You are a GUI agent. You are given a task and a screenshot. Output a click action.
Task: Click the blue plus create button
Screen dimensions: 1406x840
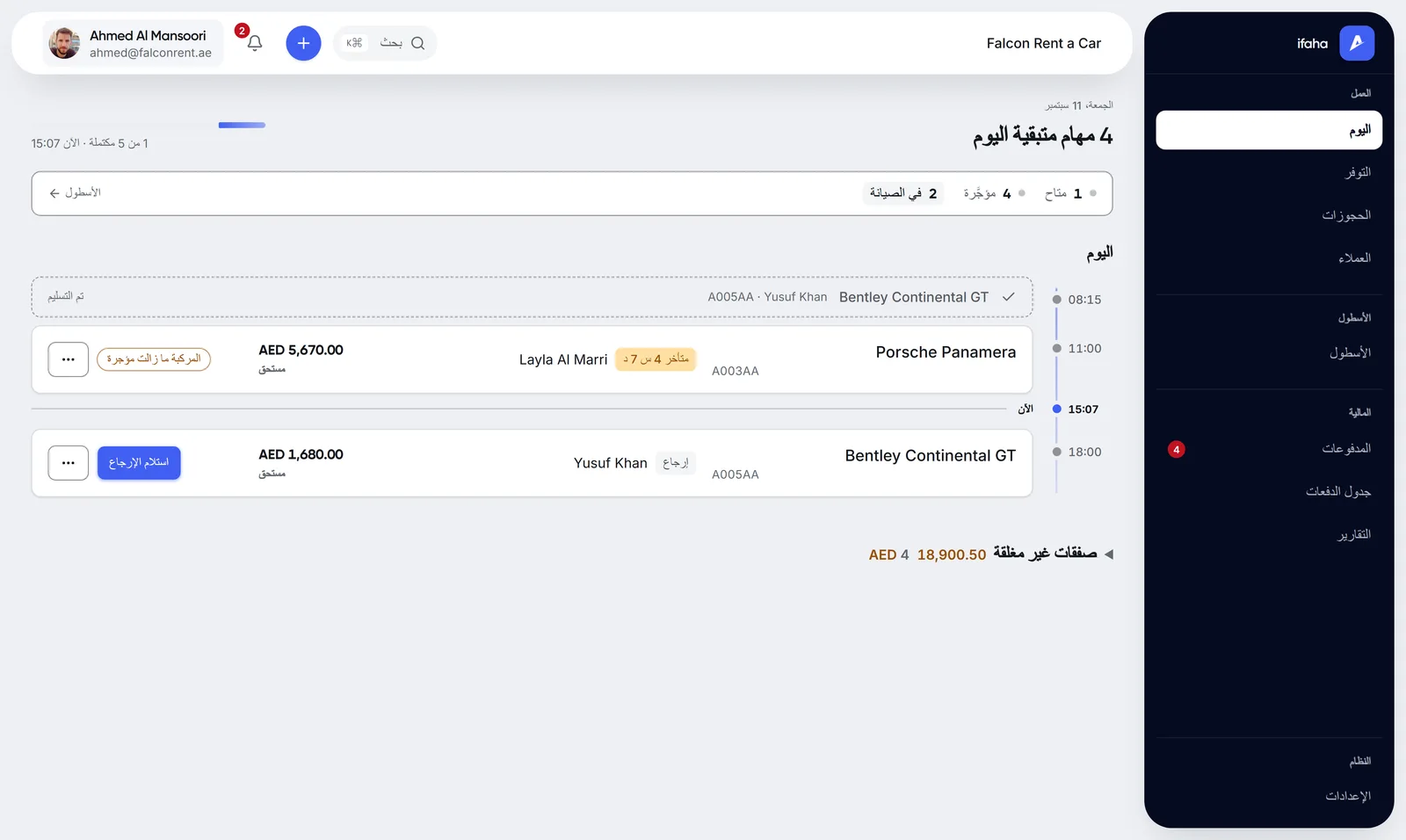coord(303,43)
